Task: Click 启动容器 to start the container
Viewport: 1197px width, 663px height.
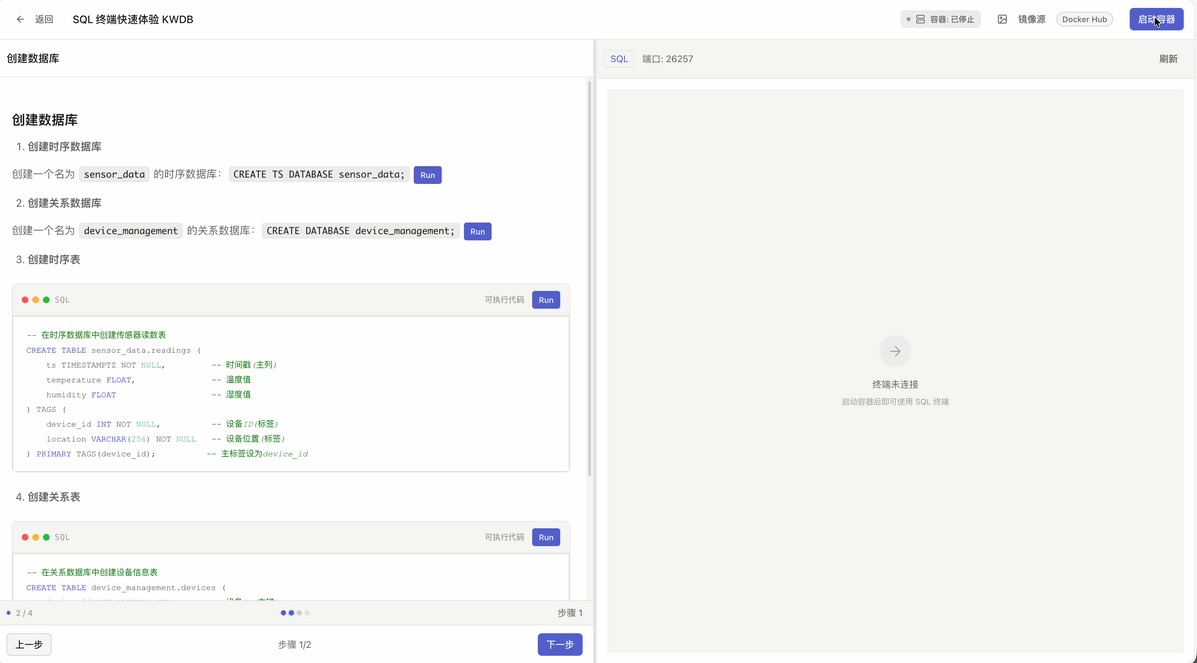Action: pyautogui.click(x=1156, y=18)
